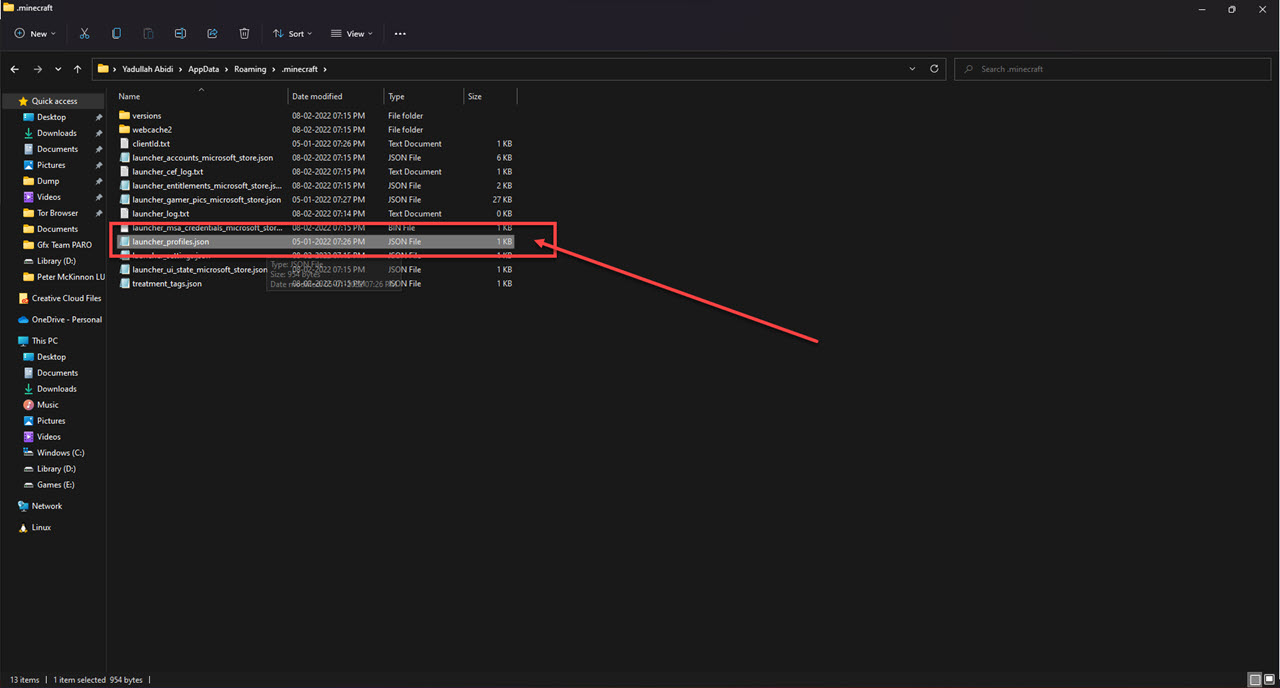Navigate back with the back arrow
This screenshot has height=688, width=1280.
[15, 69]
